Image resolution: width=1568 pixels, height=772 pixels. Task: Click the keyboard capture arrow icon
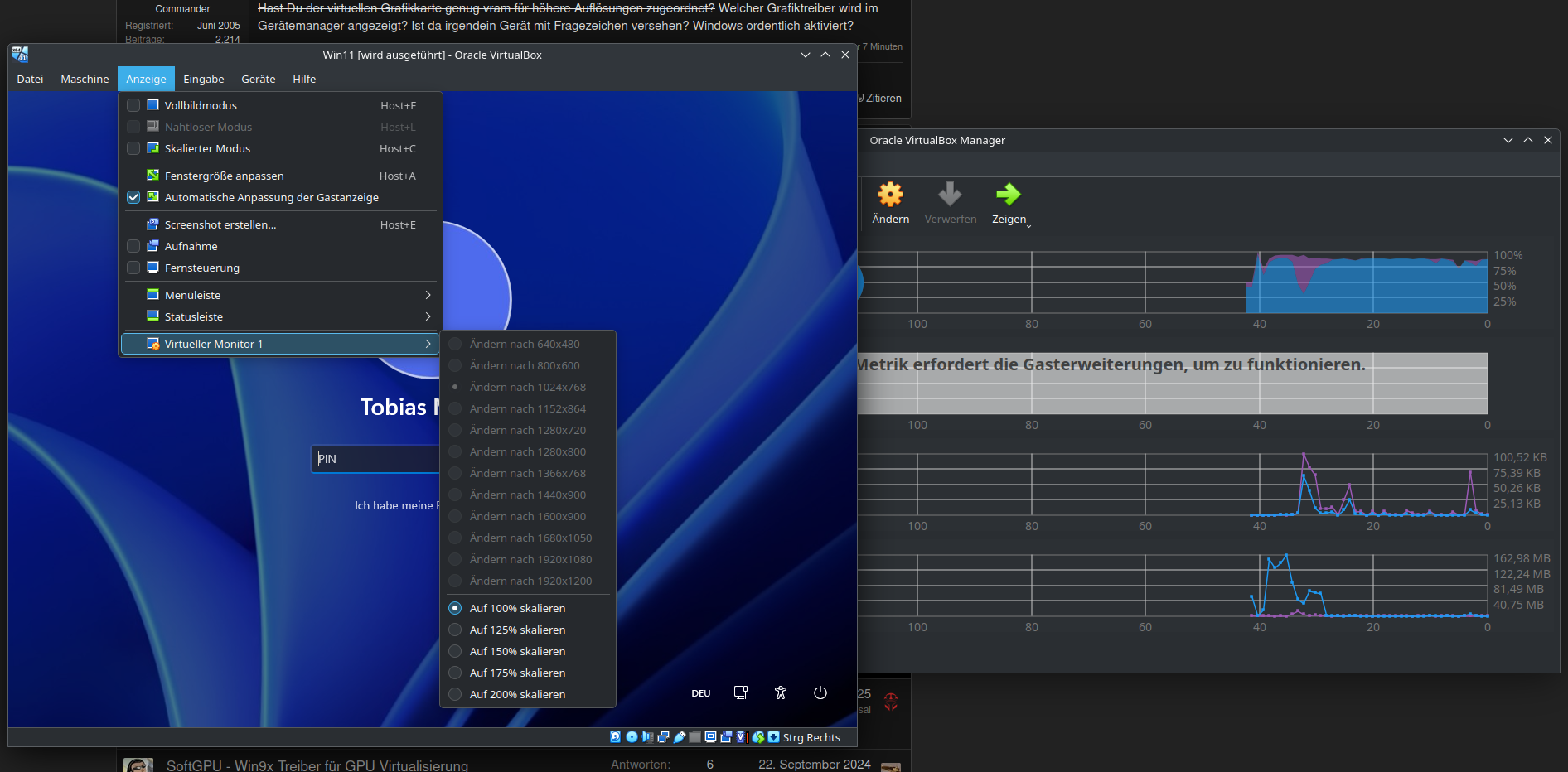pyautogui.click(x=774, y=737)
